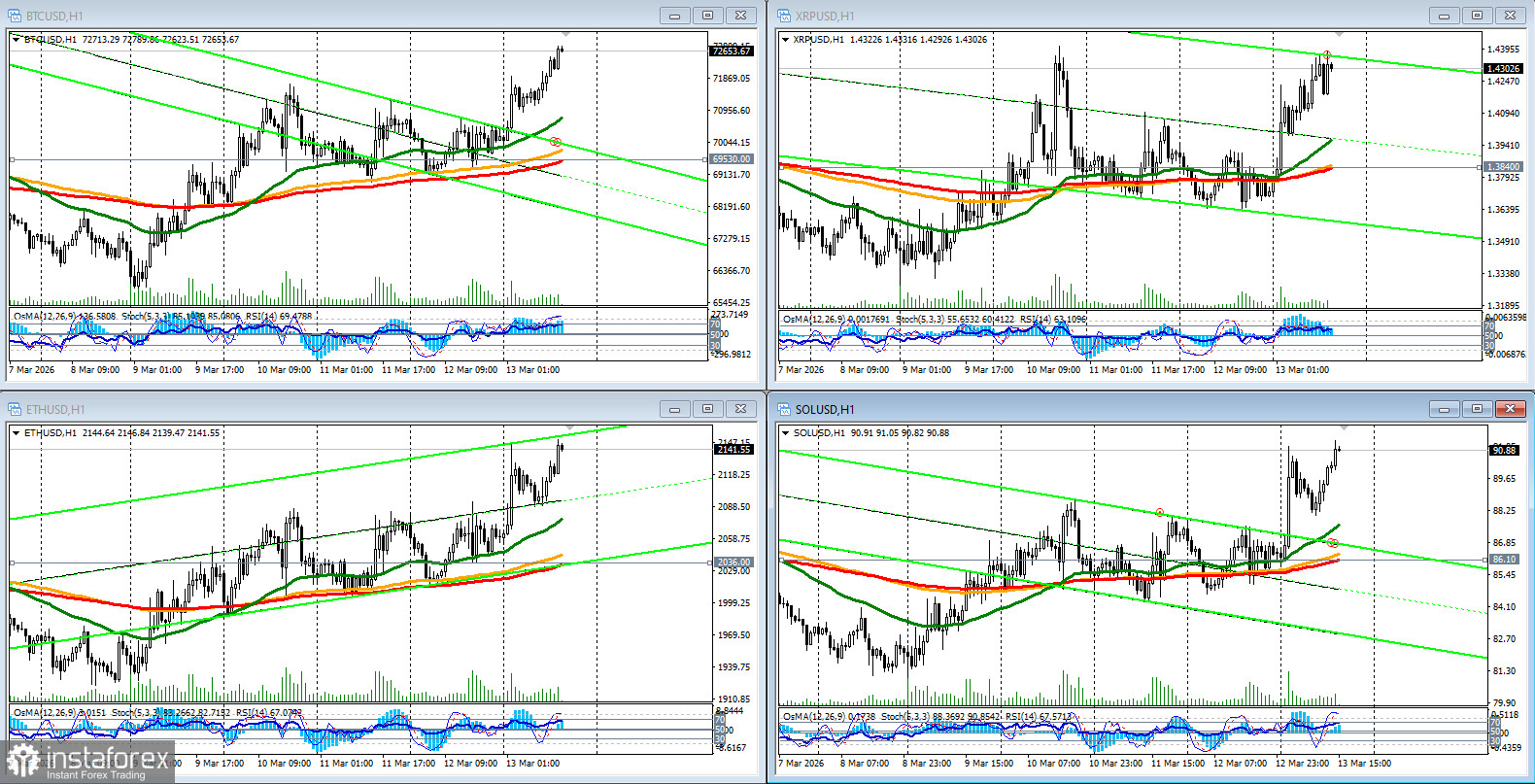Close the ETHUSD,H1 chart window
The image size is (1535, 784).
click(740, 409)
